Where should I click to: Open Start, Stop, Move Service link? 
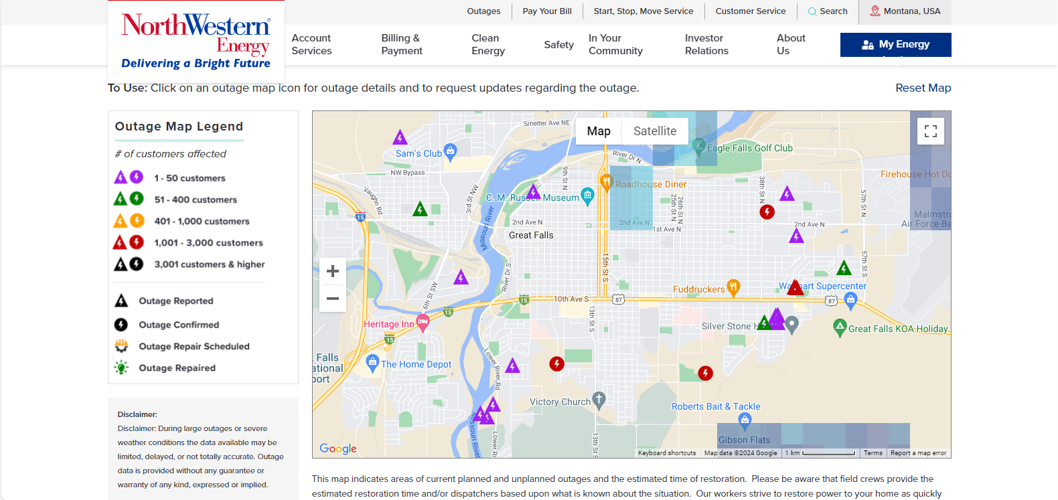(x=643, y=11)
